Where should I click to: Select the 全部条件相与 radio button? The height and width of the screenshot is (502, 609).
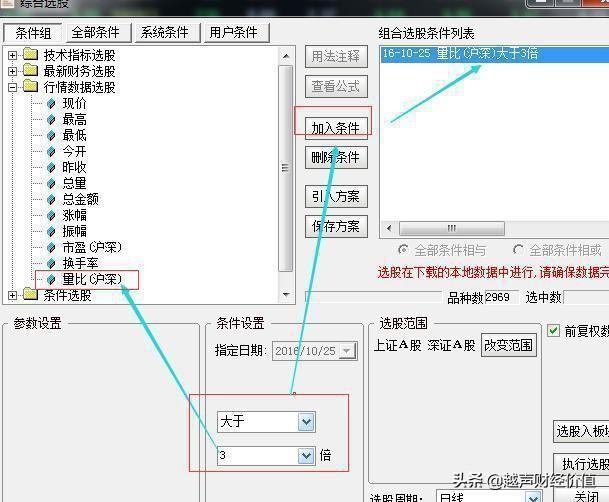403,250
